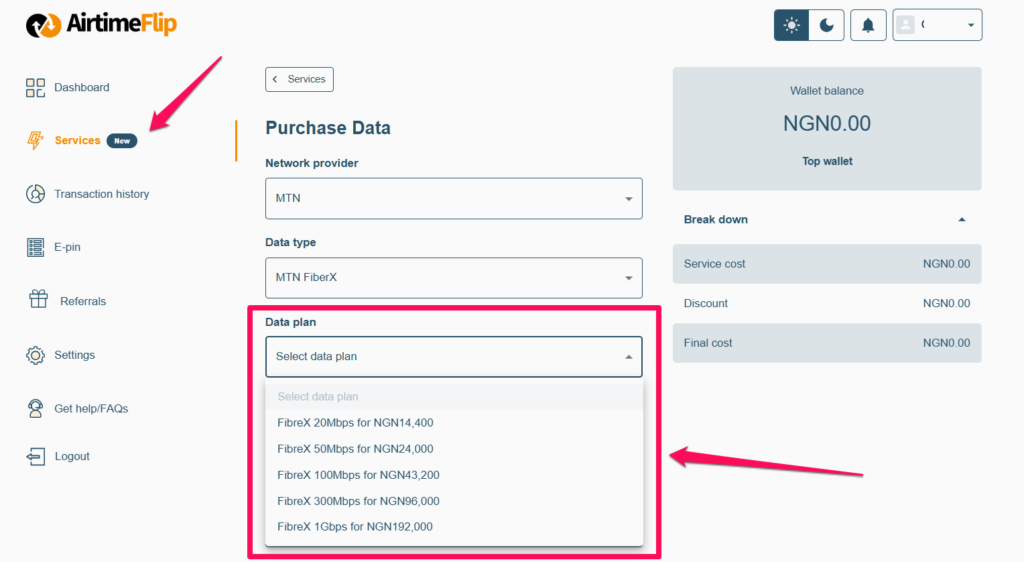
Task: Click the Top wallet link
Action: click(827, 161)
